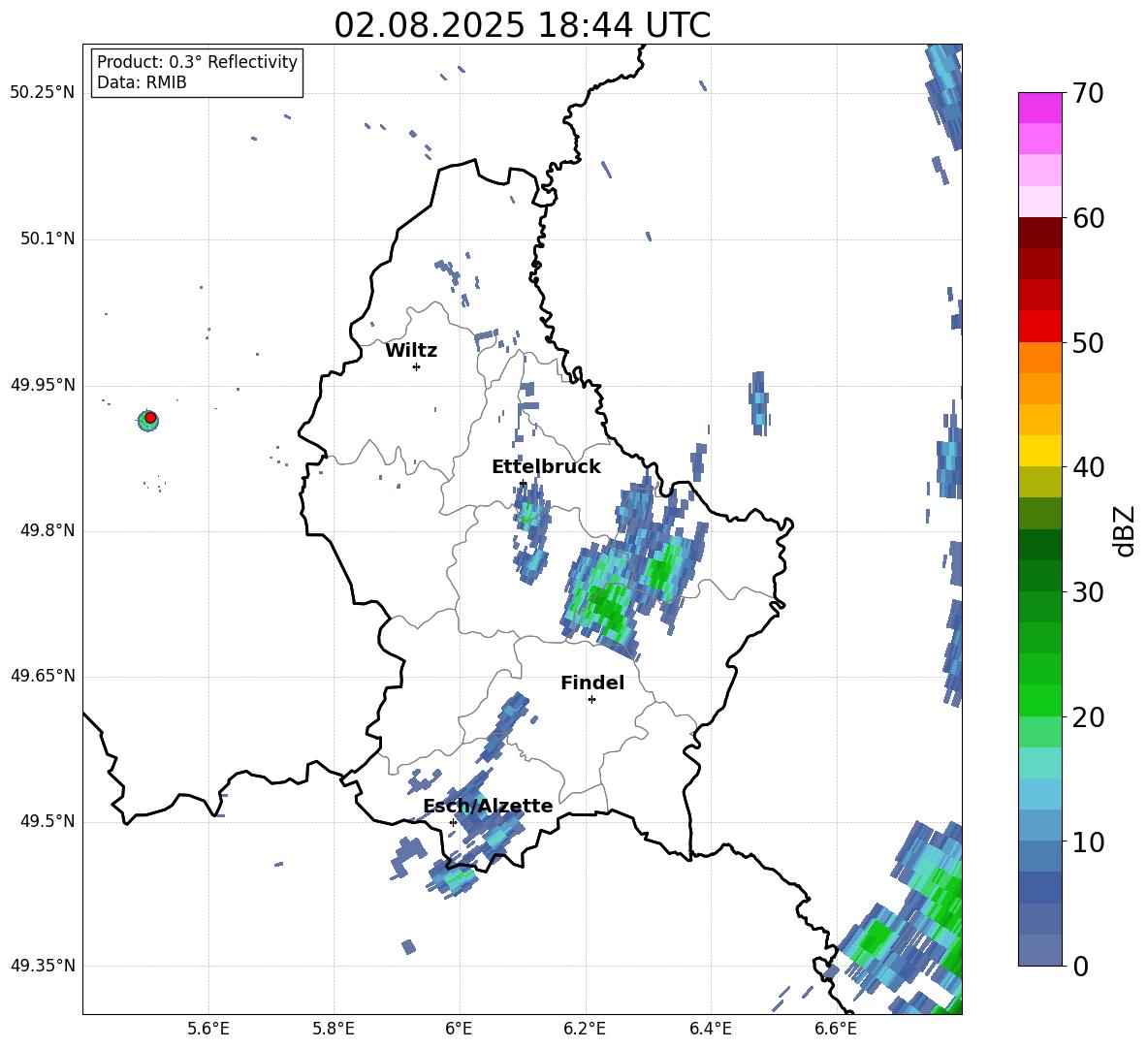
Task: Click the 49.65°N latitude tick label
Action: (x=43, y=676)
